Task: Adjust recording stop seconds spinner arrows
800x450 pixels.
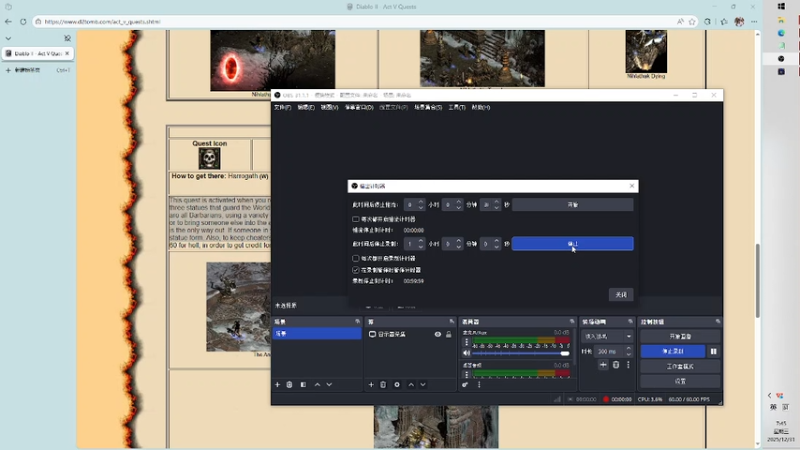Action: 496,244
